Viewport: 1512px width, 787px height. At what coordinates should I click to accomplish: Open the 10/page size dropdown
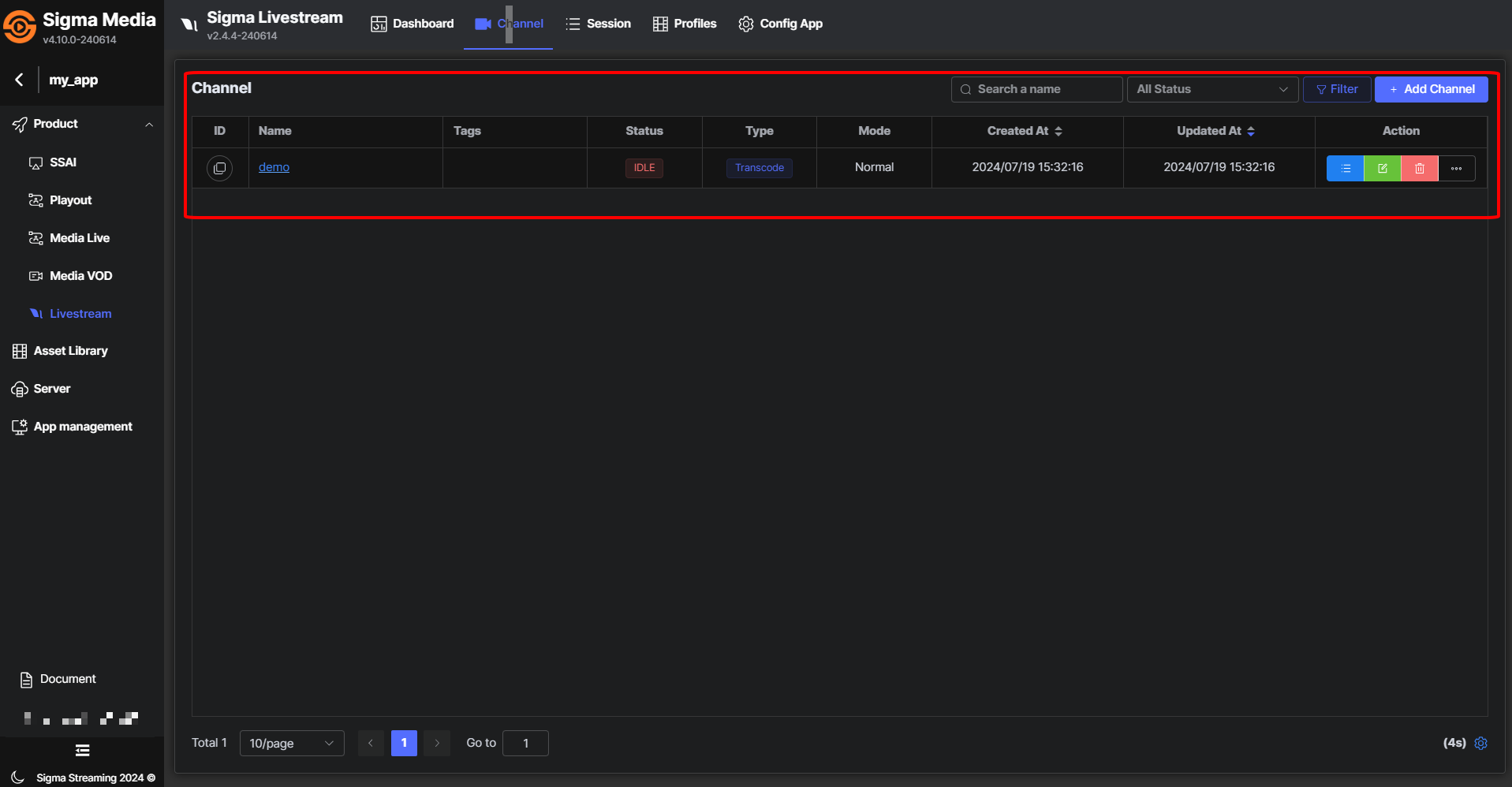pos(291,743)
